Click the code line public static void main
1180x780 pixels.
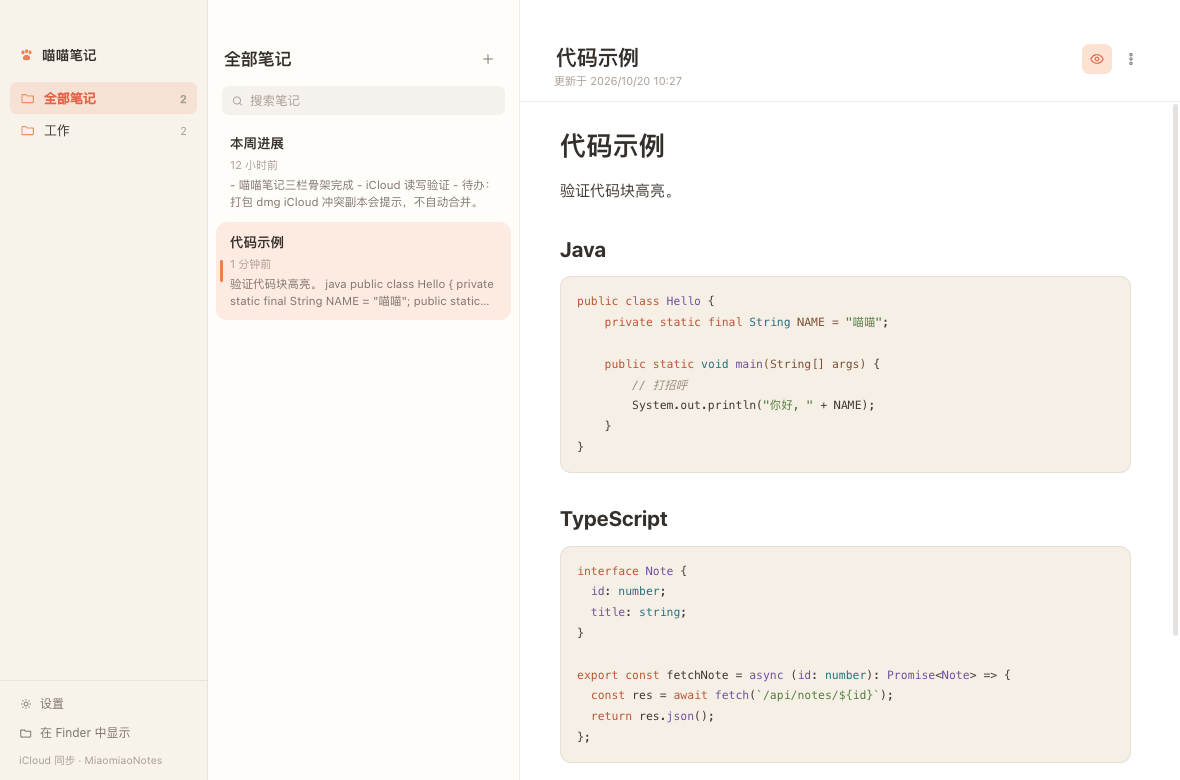tap(741, 364)
